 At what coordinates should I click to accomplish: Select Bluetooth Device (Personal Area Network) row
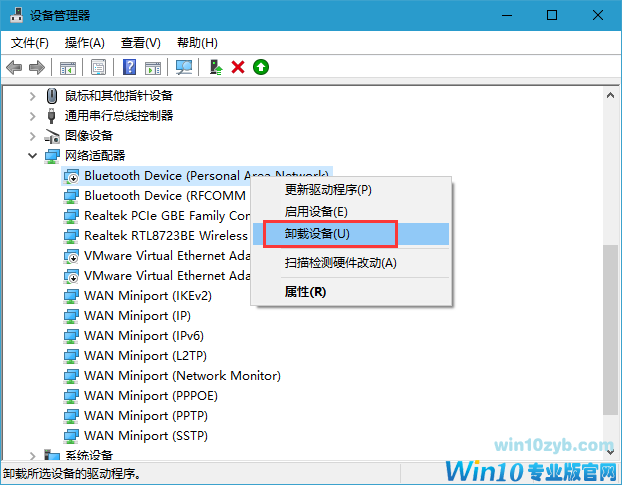pos(197,176)
